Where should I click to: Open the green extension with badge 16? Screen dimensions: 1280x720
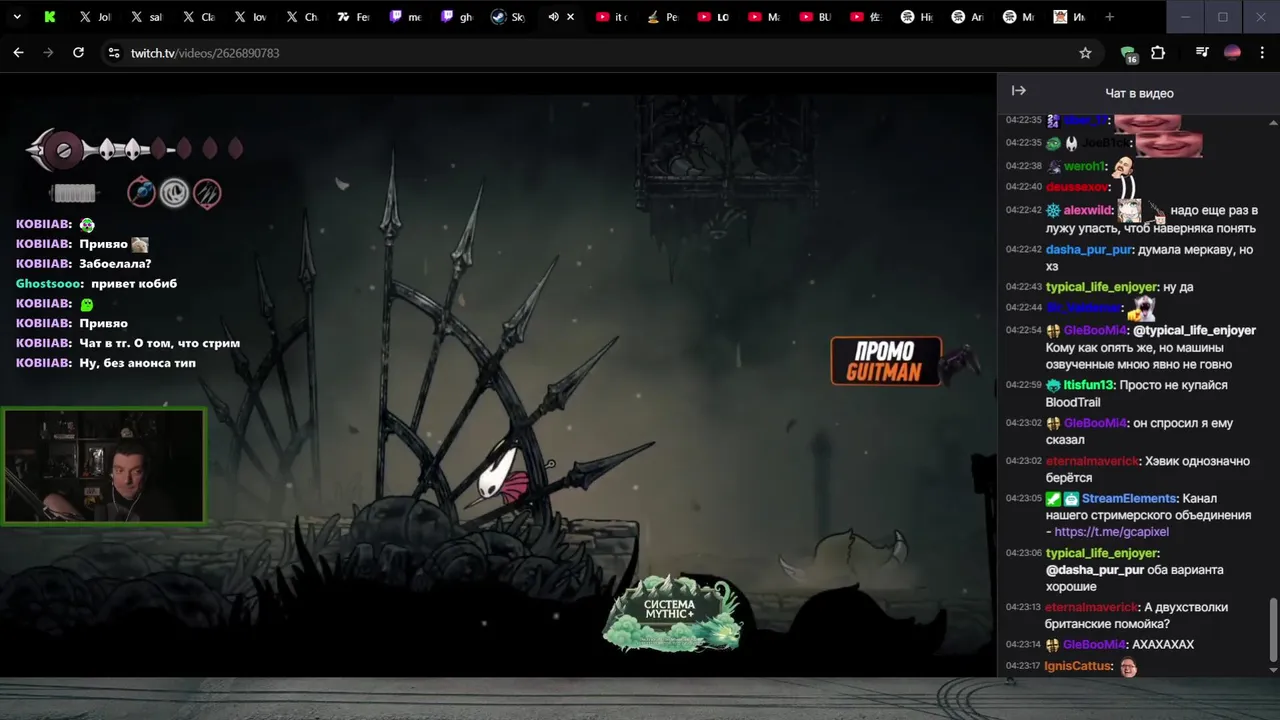point(1129,54)
